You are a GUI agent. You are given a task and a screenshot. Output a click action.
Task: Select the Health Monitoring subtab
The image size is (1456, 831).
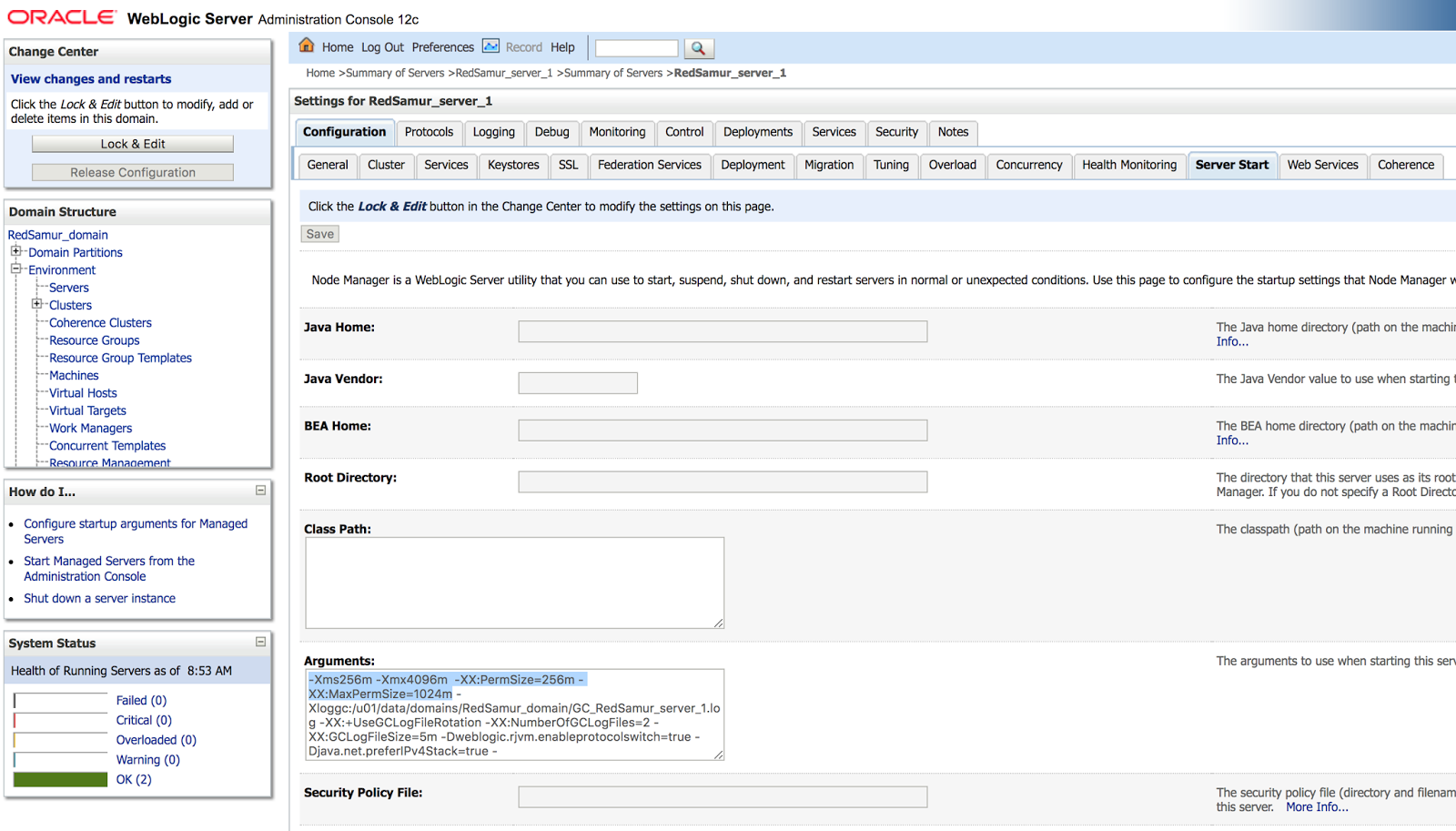pyautogui.click(x=1128, y=165)
